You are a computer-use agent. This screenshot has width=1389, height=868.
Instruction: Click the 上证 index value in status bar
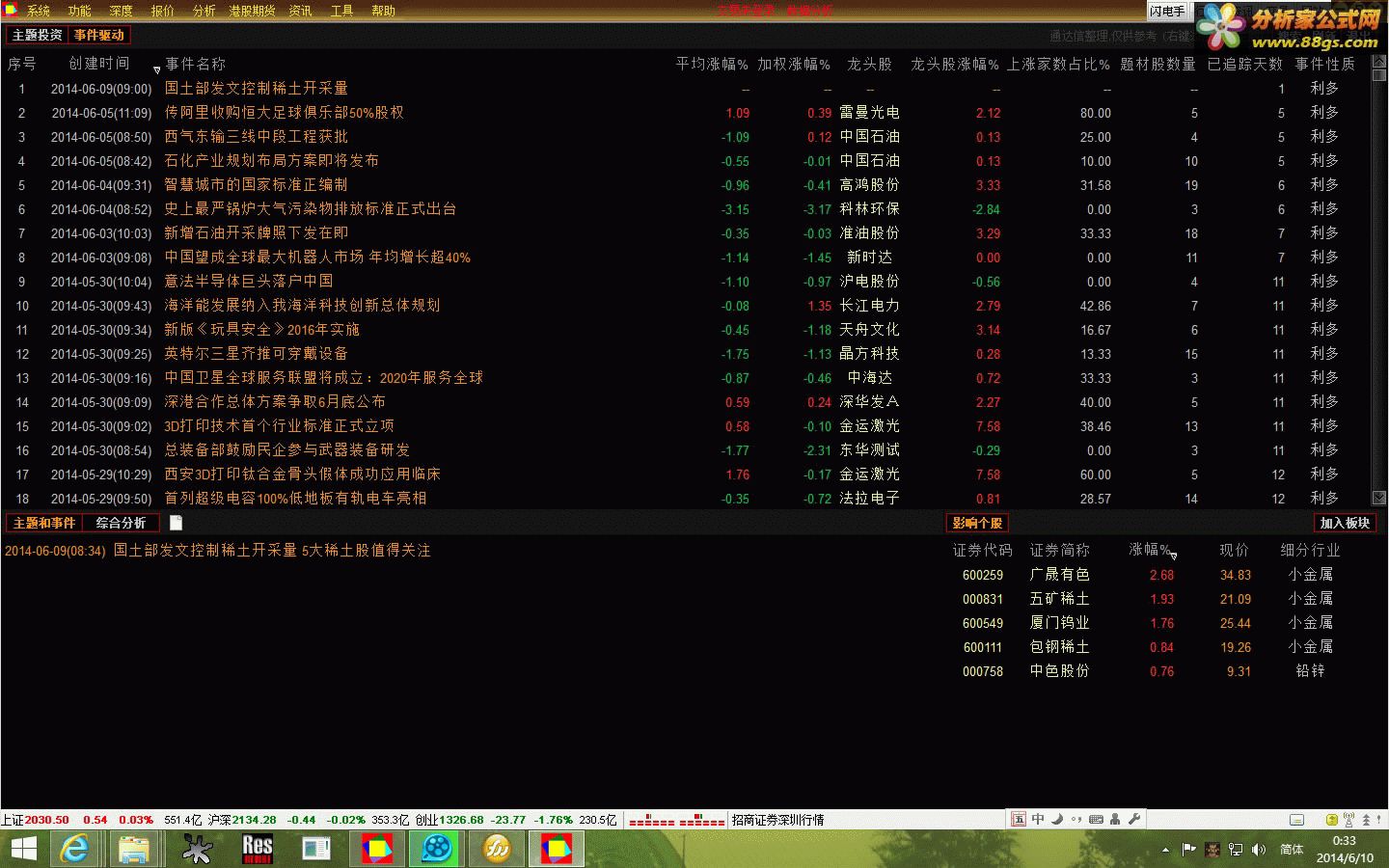(47, 820)
